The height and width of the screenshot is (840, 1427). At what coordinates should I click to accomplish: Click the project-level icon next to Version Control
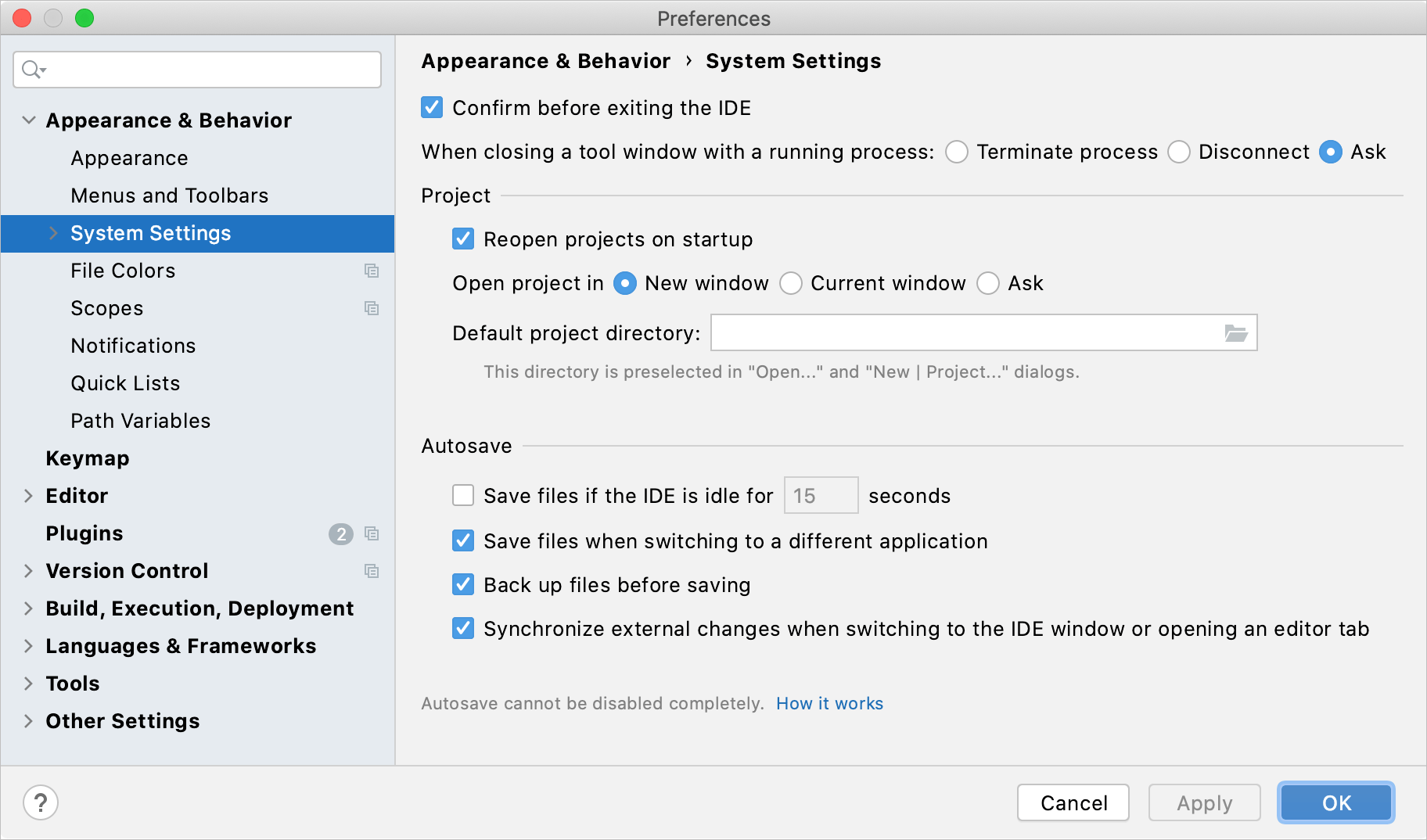click(x=372, y=571)
